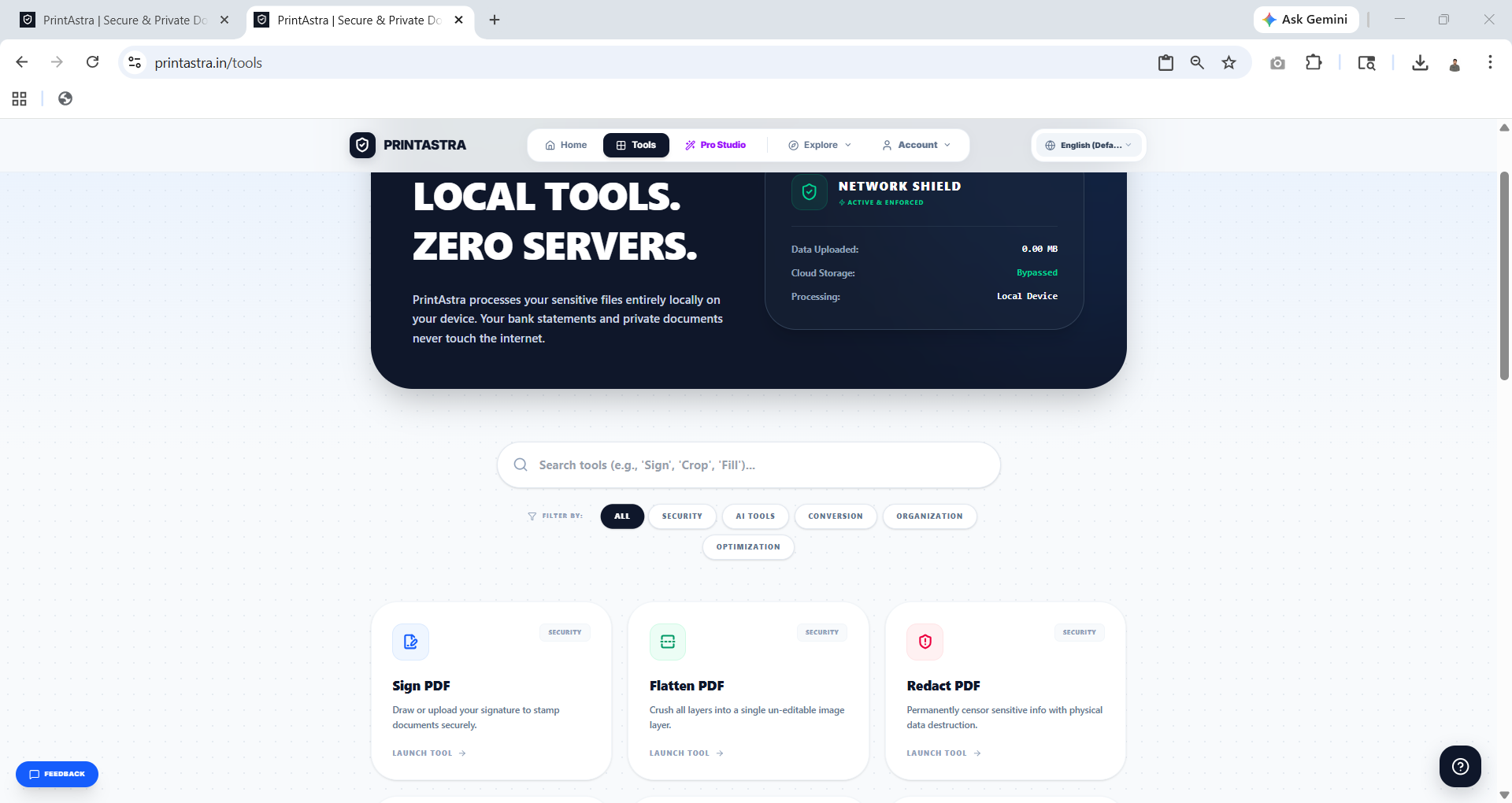Click the filter funnel icon

532,516
